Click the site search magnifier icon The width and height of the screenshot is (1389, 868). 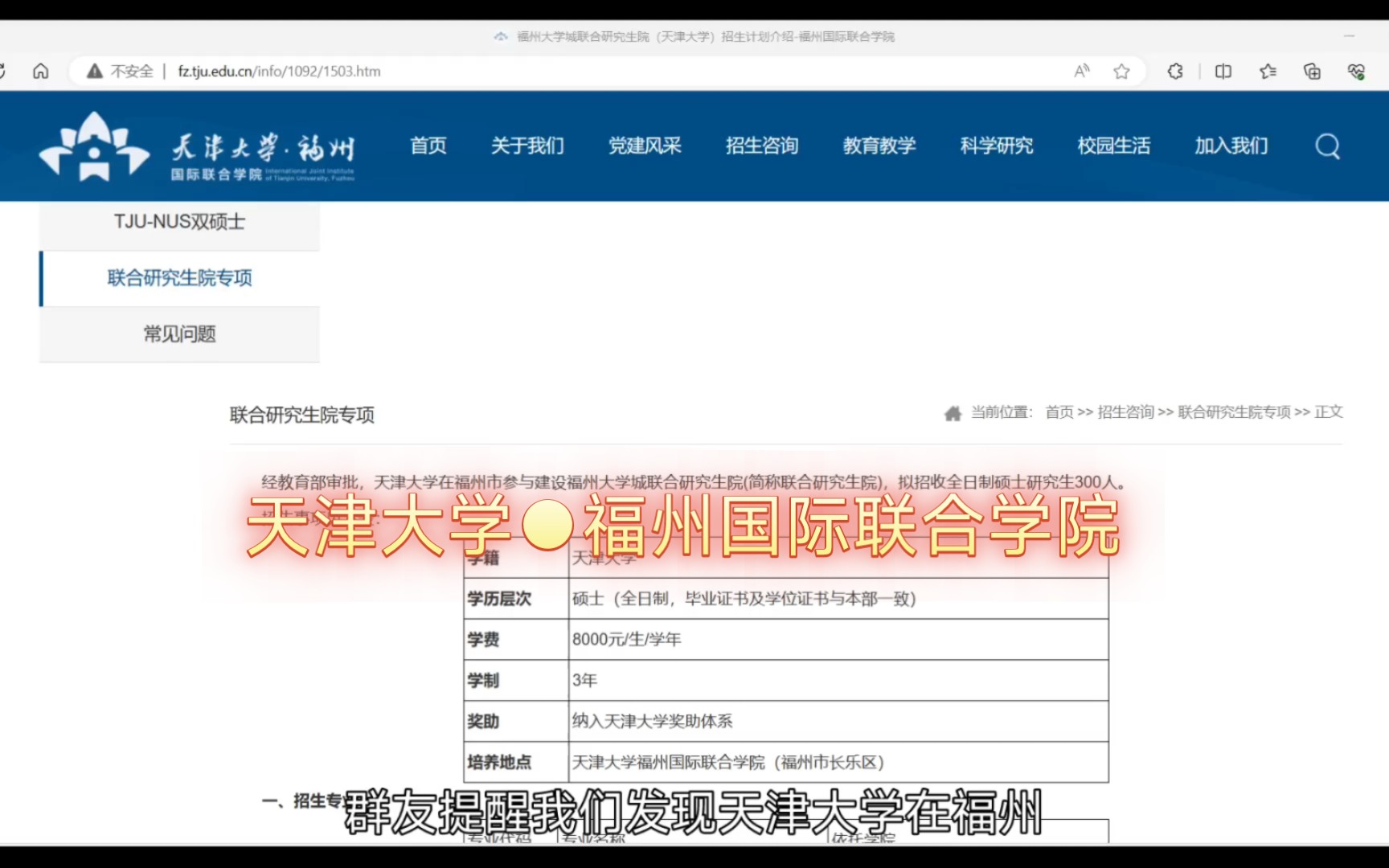click(x=1327, y=146)
